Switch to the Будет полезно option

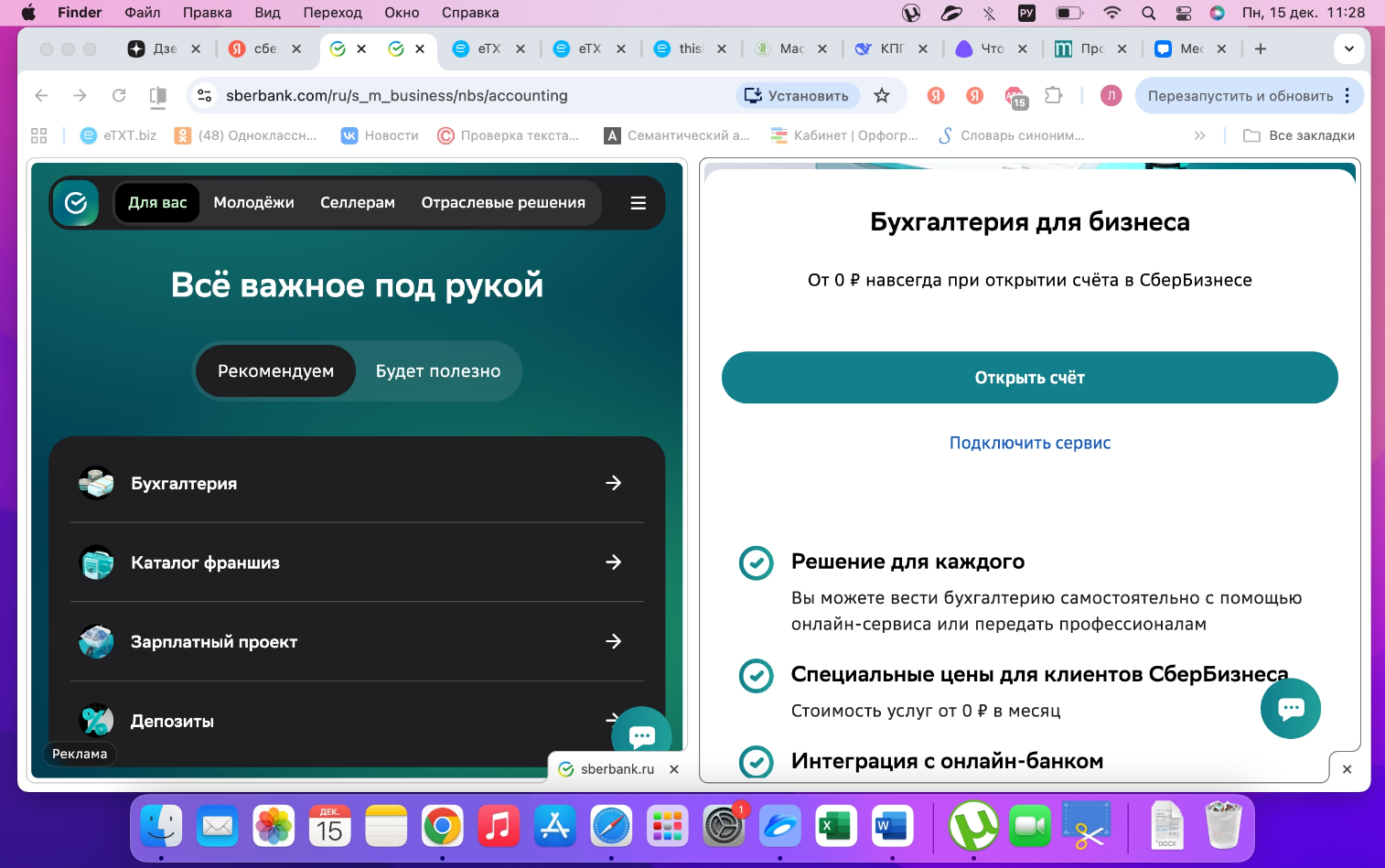tap(438, 371)
